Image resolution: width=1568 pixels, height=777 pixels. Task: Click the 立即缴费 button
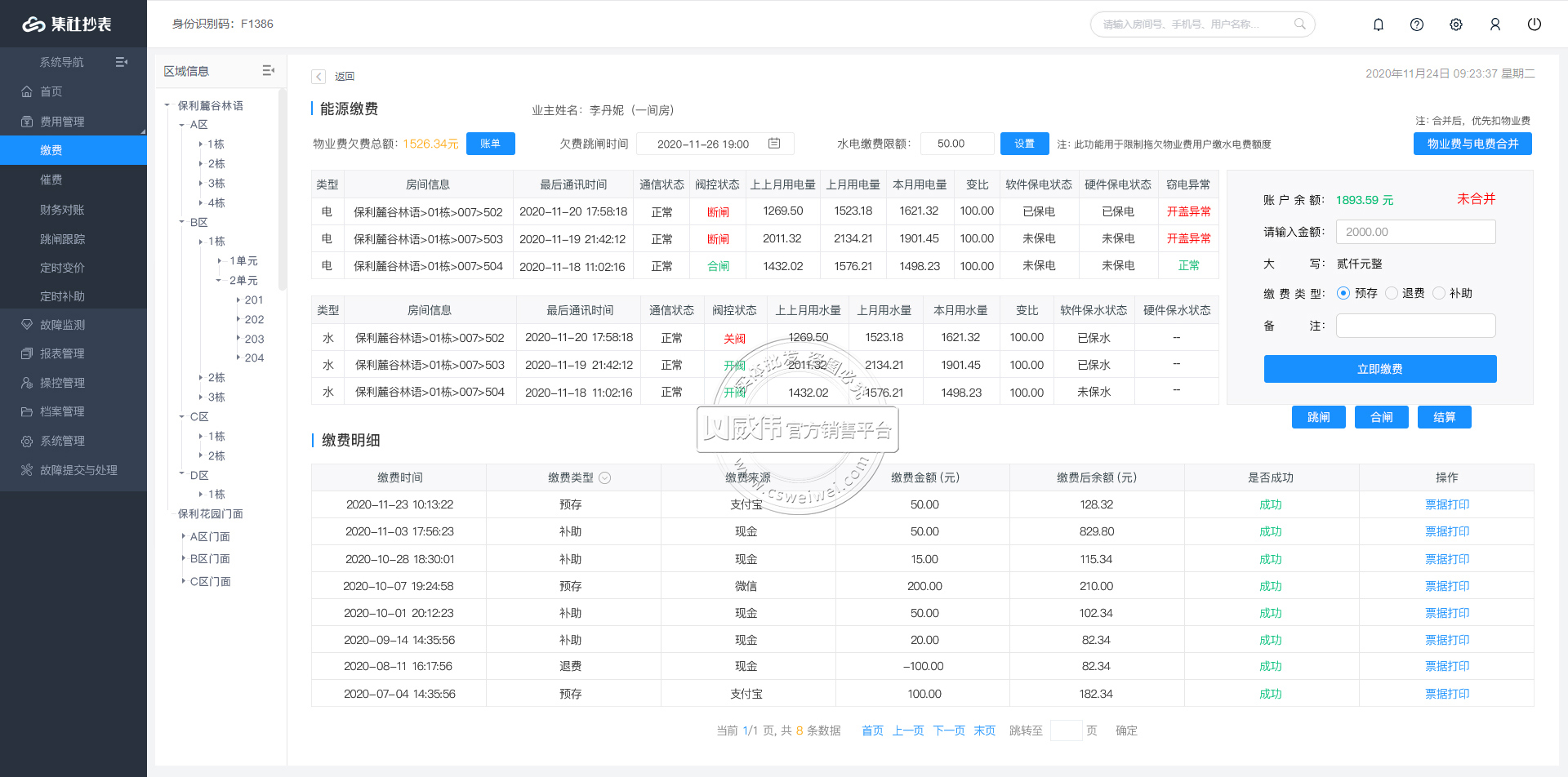[x=1380, y=369]
